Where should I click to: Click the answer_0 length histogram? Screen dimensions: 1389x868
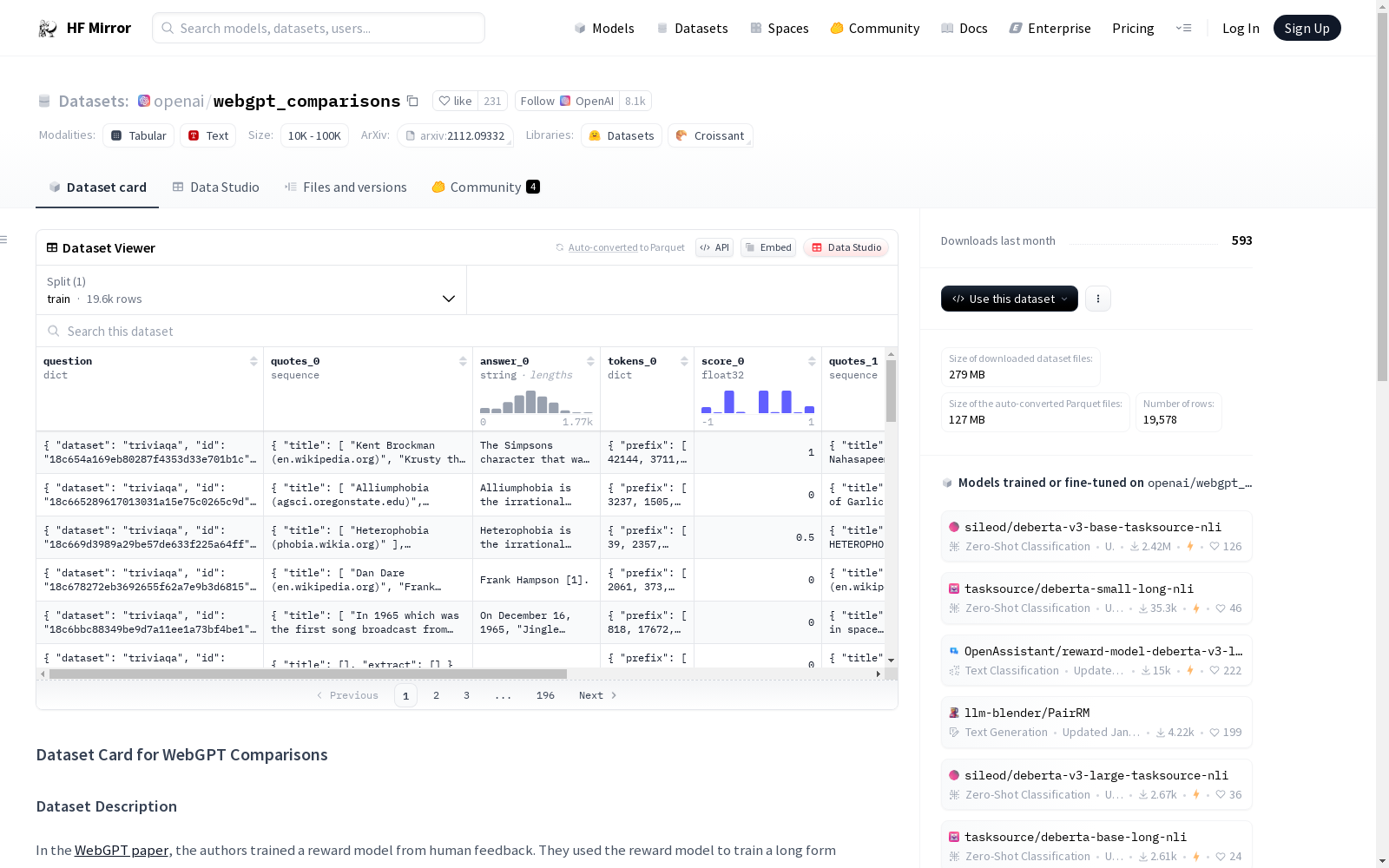(537, 402)
